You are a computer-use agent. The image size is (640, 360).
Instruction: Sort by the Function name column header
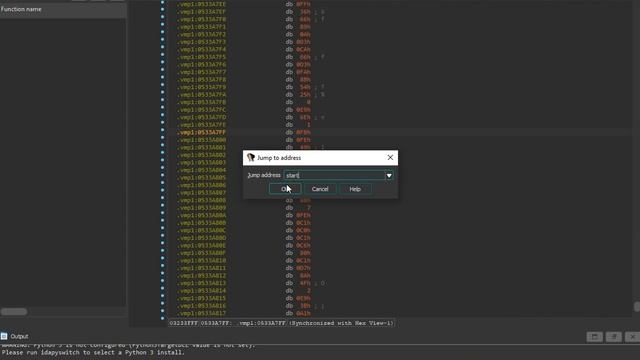(x=63, y=9)
